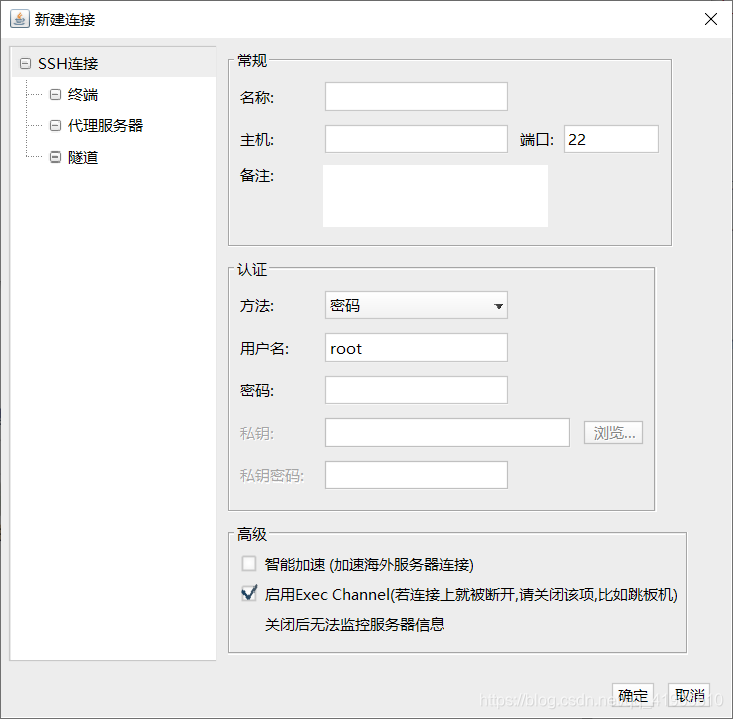Click the 端口 field showing 22
The height and width of the screenshot is (719, 733).
click(611, 139)
